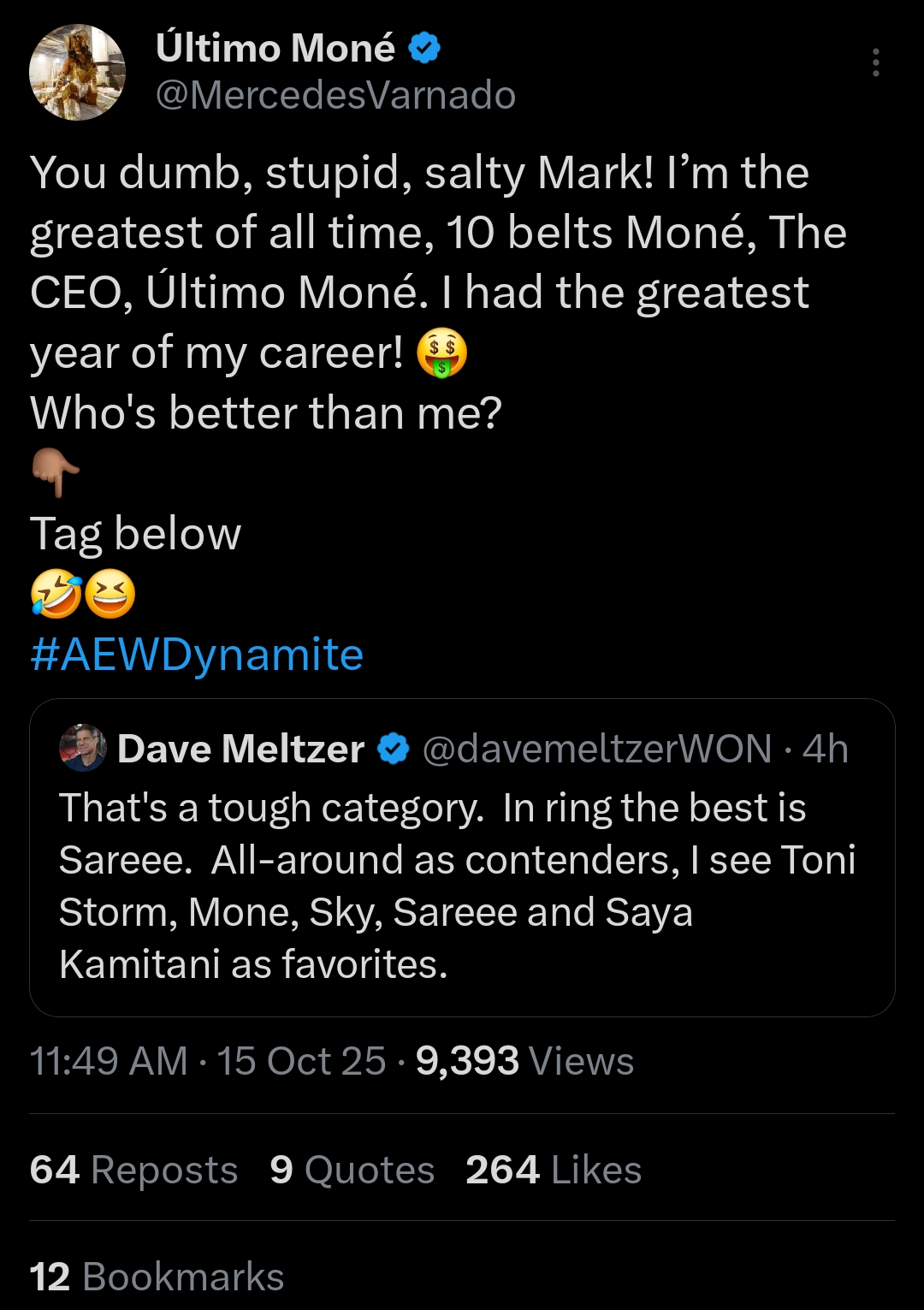Image resolution: width=924 pixels, height=1310 pixels.
Task: Open the 264 Likes list
Action: tap(554, 1170)
